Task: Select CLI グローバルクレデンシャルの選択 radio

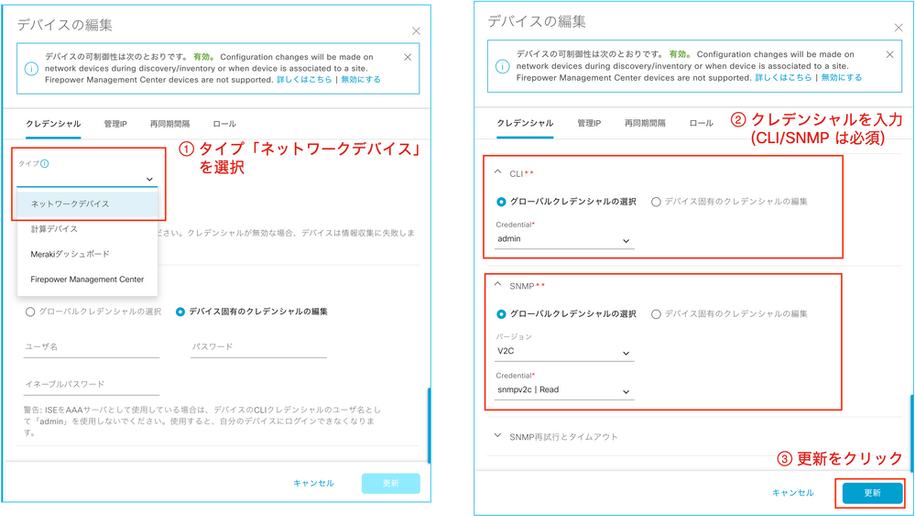Action: pos(501,202)
